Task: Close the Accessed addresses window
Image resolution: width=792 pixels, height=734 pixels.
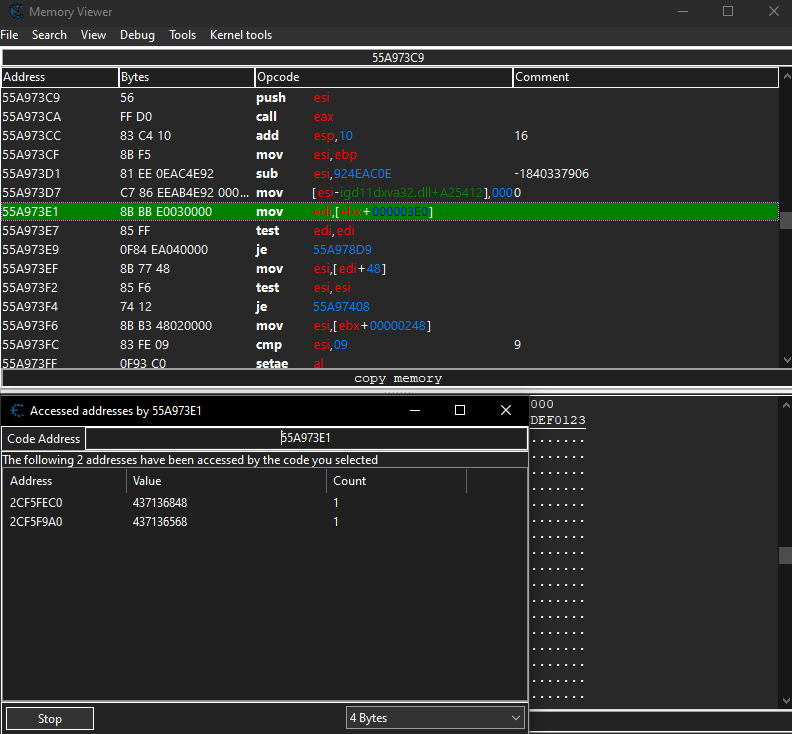Action: coord(506,410)
